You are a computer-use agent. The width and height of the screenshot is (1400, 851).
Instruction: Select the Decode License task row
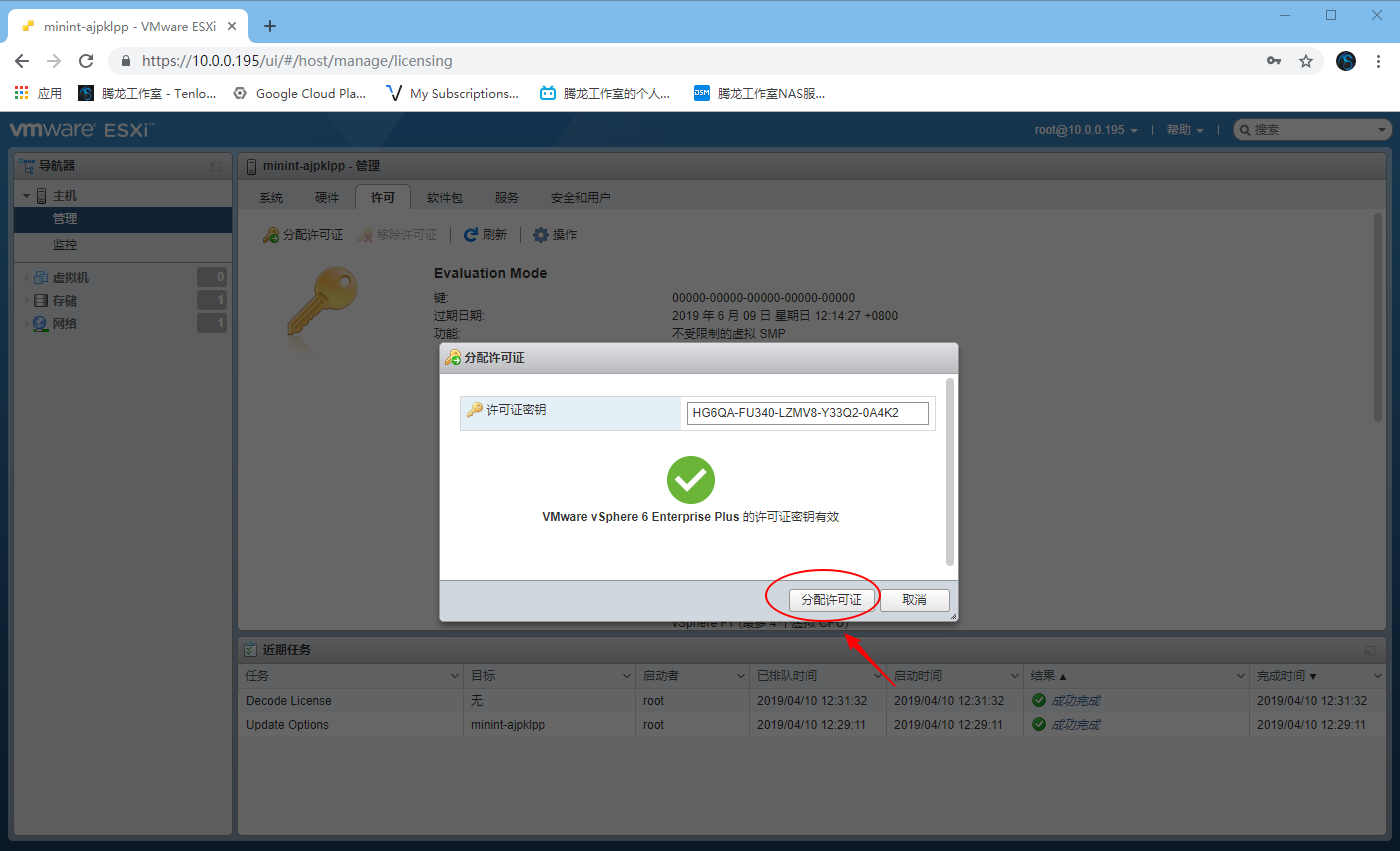pos(813,701)
